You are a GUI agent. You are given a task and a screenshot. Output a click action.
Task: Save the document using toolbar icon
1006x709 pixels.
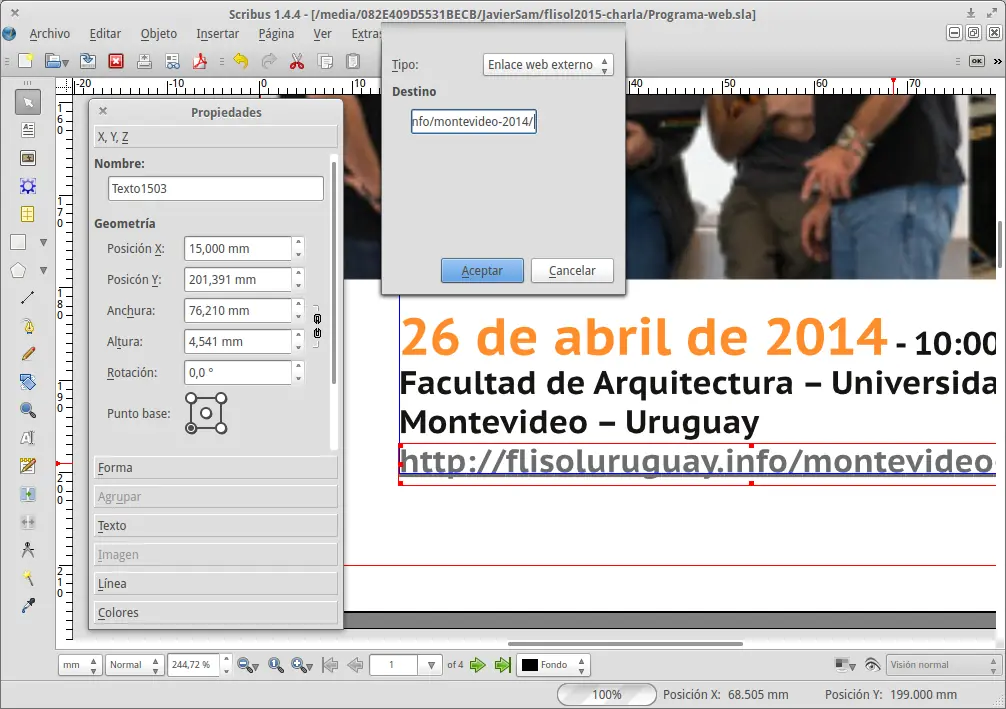click(x=88, y=61)
